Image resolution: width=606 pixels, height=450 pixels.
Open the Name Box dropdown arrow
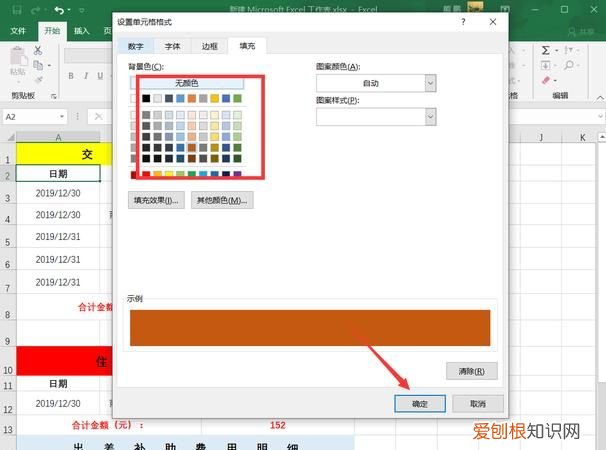[x=61, y=116]
